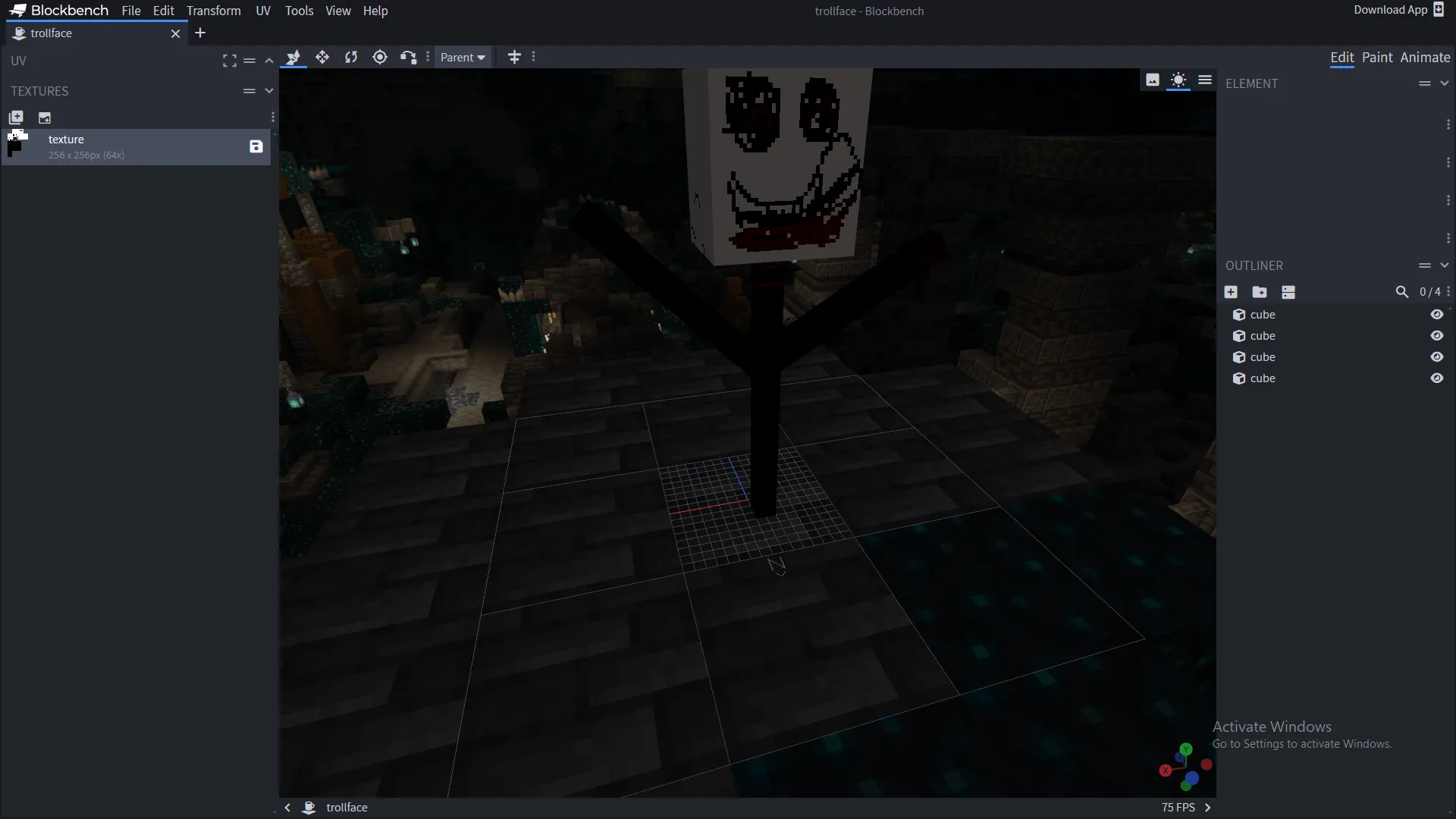Click the green Y axis on gizmo
Viewport: 1456px width, 819px height.
pyautogui.click(x=1186, y=749)
